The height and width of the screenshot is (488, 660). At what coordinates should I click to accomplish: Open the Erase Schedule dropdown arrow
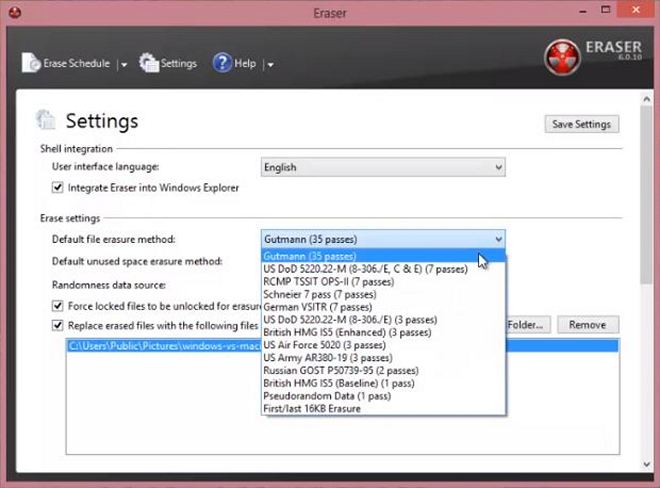coord(124,64)
